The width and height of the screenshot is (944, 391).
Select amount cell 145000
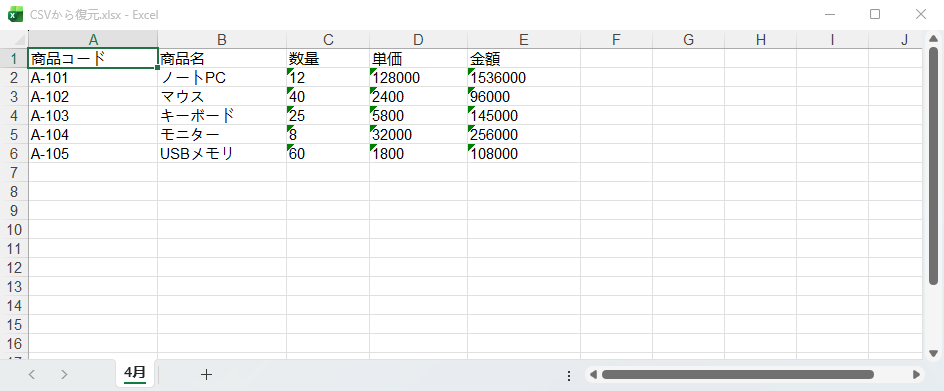click(x=524, y=116)
